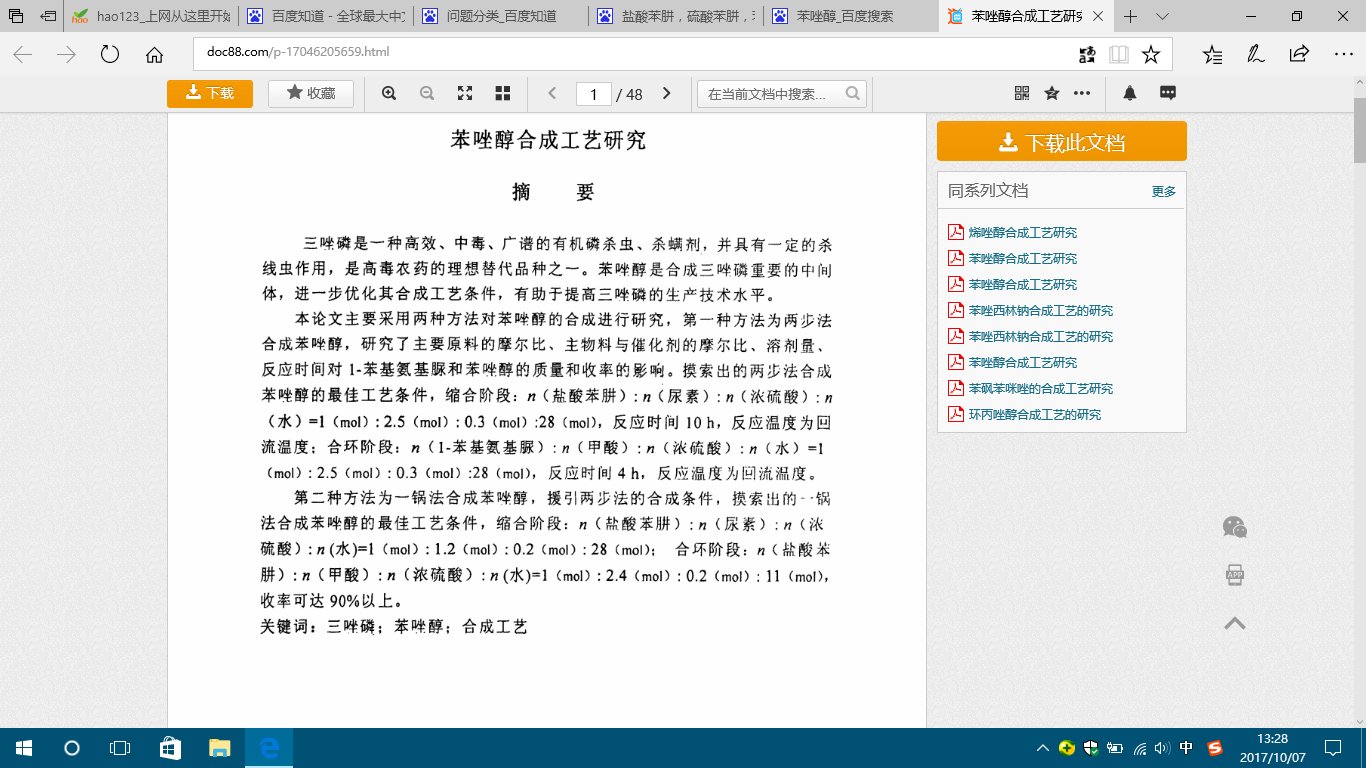The width and height of the screenshot is (1366, 768).
Task: Open QR code icon in document toolbar
Action: coord(1021,93)
